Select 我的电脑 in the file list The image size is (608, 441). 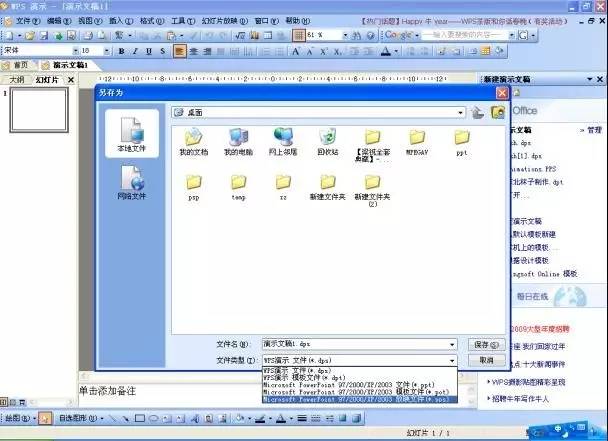238,142
